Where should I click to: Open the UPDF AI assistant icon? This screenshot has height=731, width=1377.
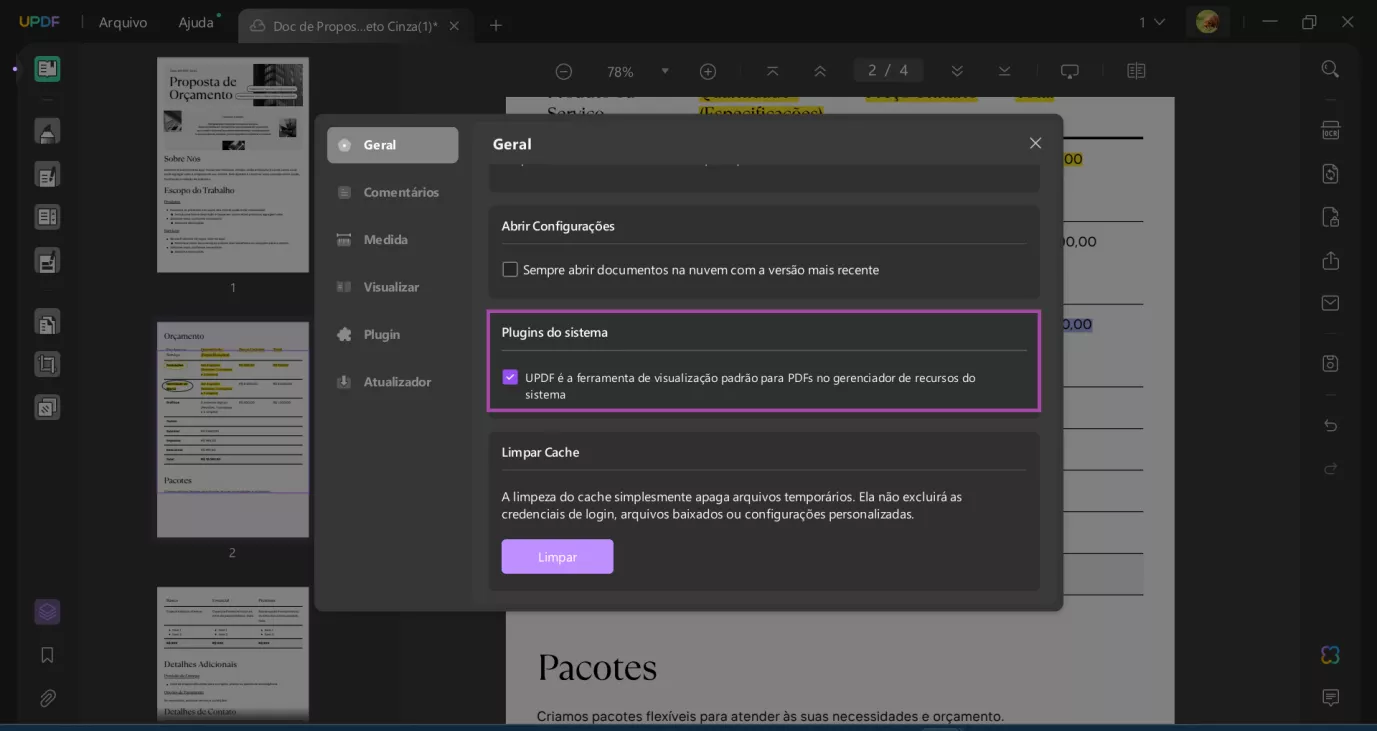[1330, 655]
